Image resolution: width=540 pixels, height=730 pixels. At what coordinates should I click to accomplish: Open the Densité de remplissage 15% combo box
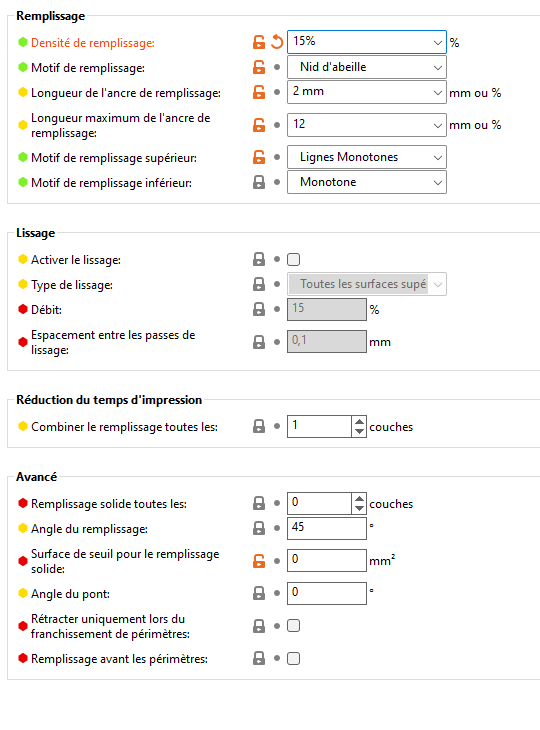pos(367,42)
